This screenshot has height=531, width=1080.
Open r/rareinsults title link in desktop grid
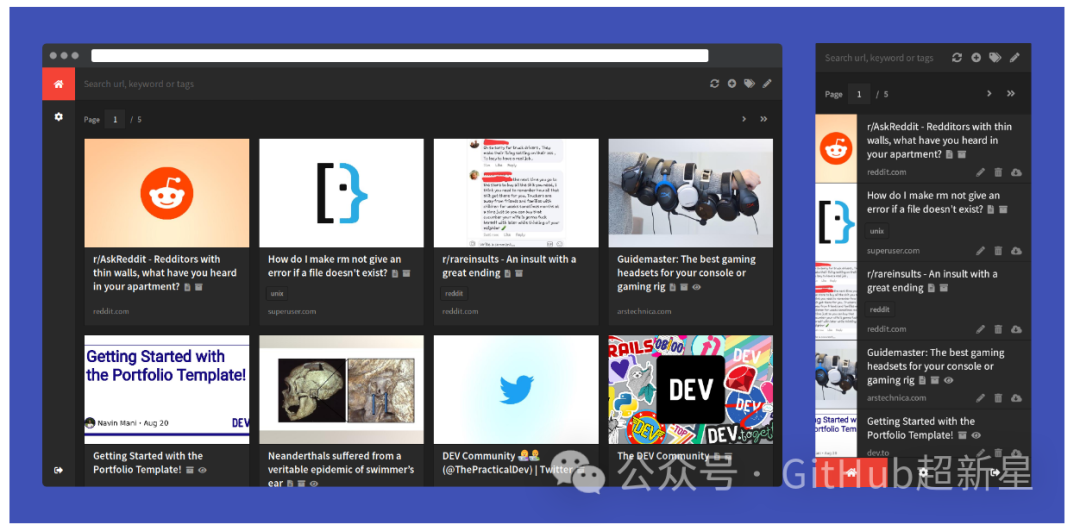tap(510, 266)
